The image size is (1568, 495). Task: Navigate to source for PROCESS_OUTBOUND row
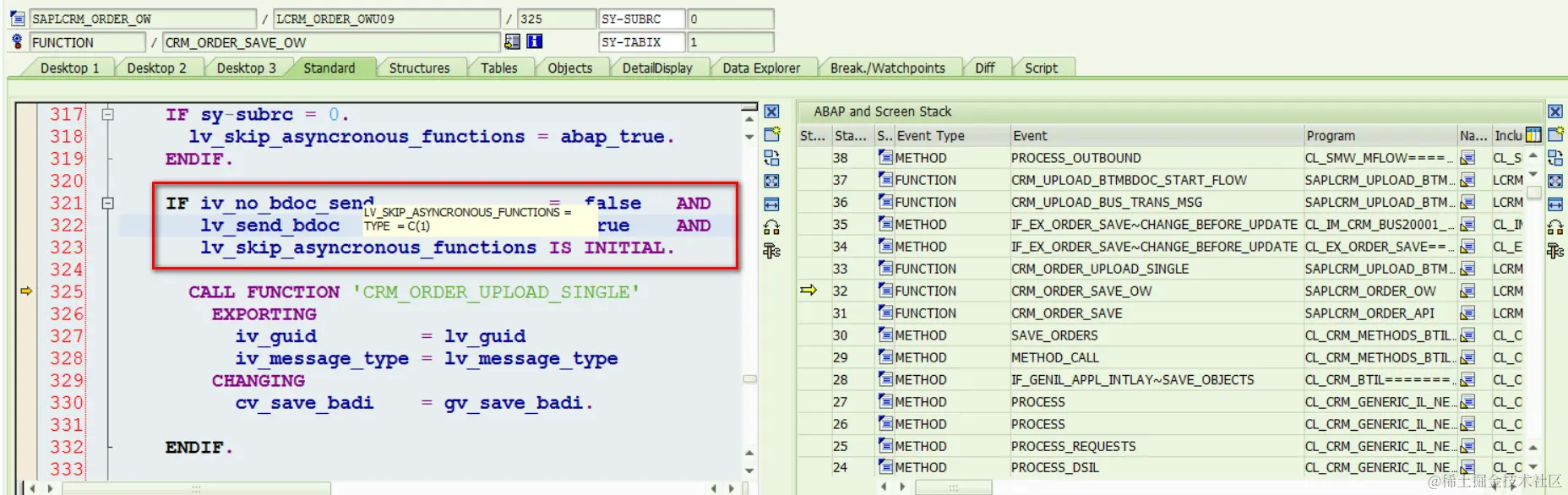click(1467, 158)
